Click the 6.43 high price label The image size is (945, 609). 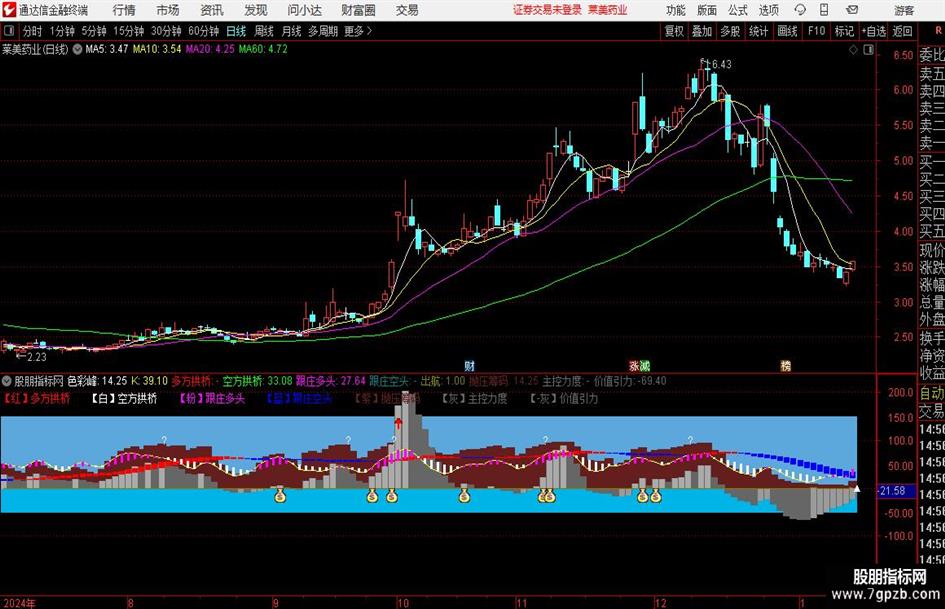pyautogui.click(x=721, y=64)
